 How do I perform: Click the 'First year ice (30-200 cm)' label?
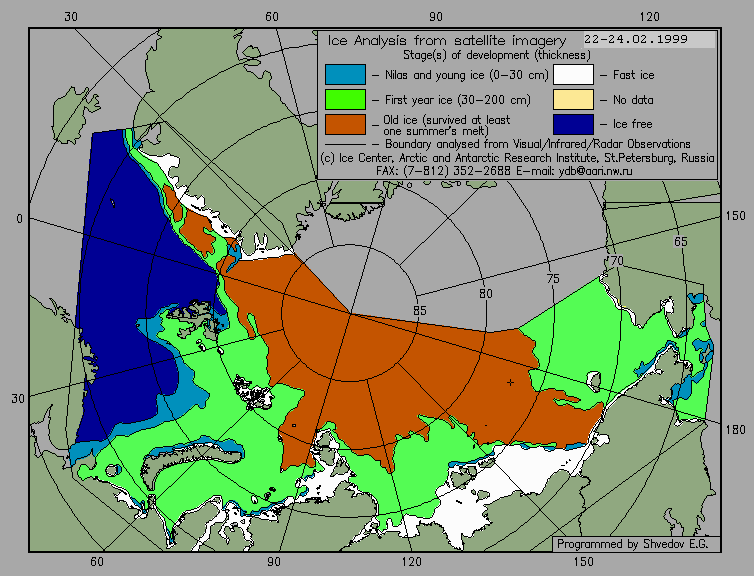click(458, 100)
